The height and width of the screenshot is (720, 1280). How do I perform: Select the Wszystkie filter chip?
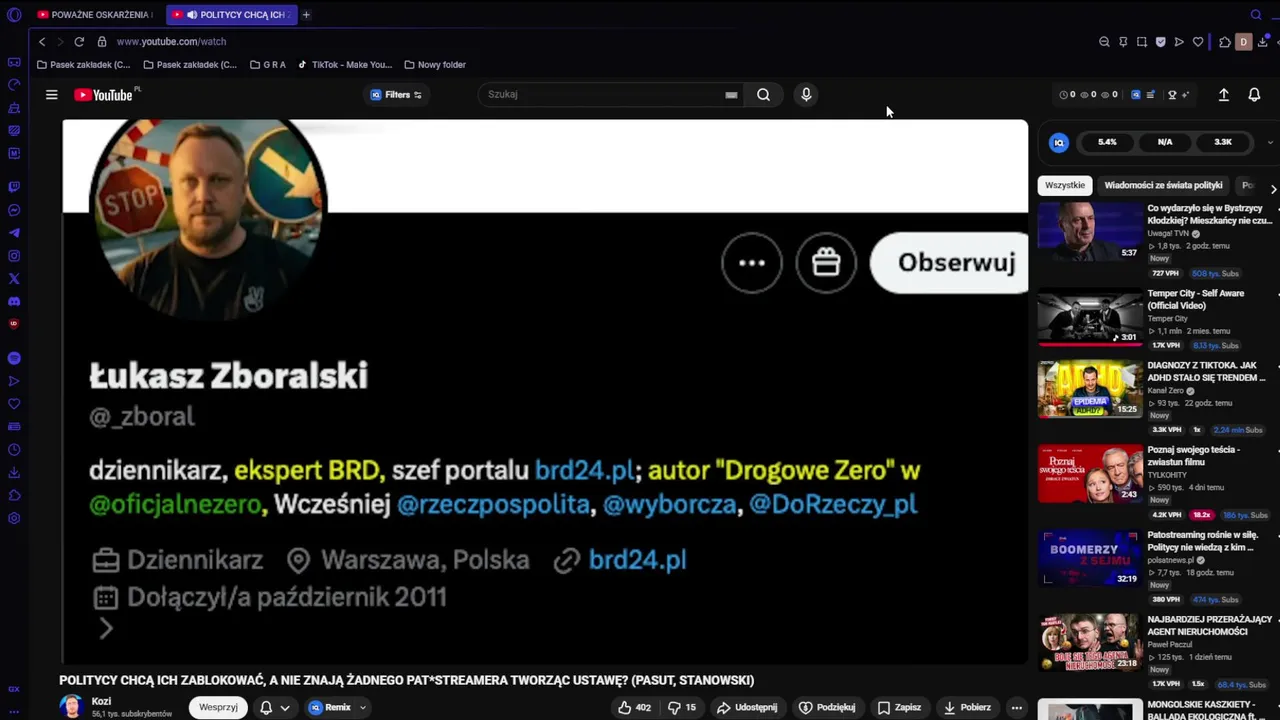[1065, 185]
